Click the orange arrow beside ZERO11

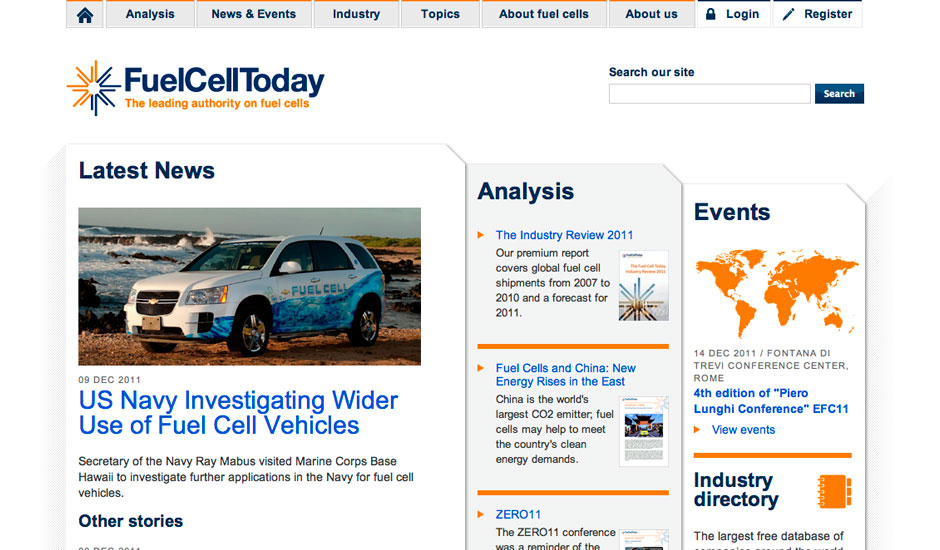click(x=481, y=515)
